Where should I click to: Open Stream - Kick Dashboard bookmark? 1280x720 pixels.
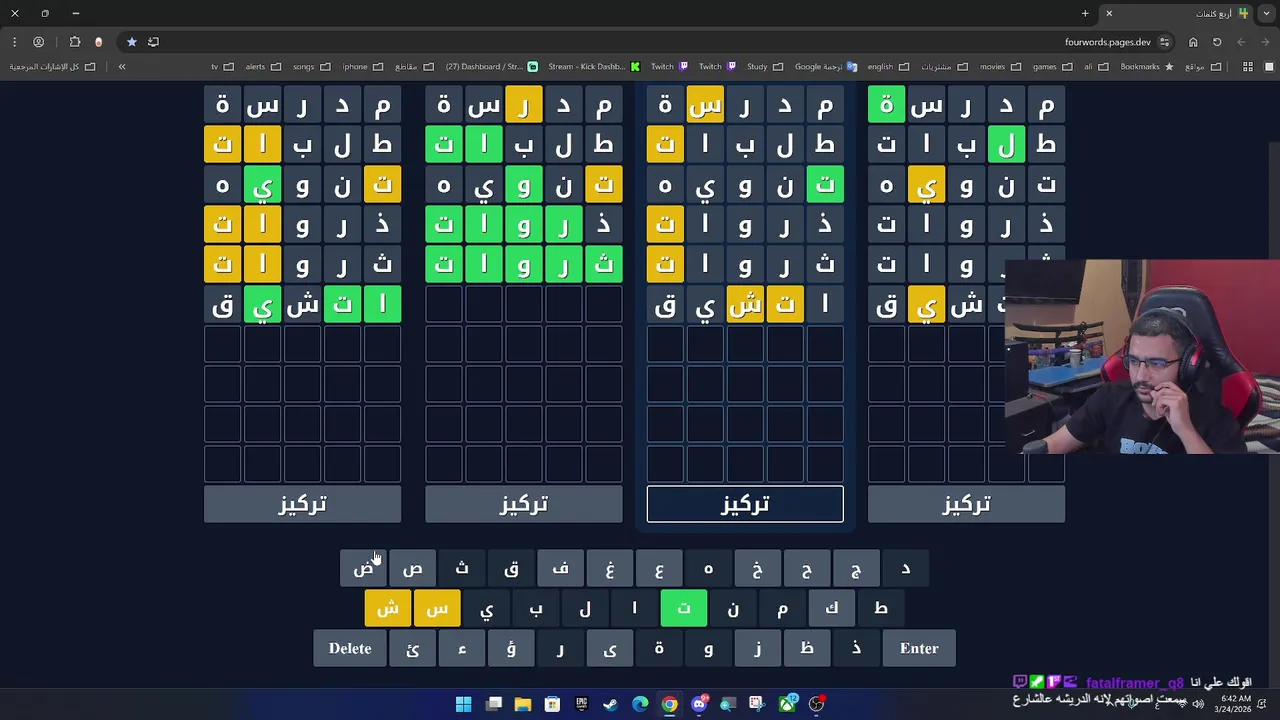(x=594, y=67)
